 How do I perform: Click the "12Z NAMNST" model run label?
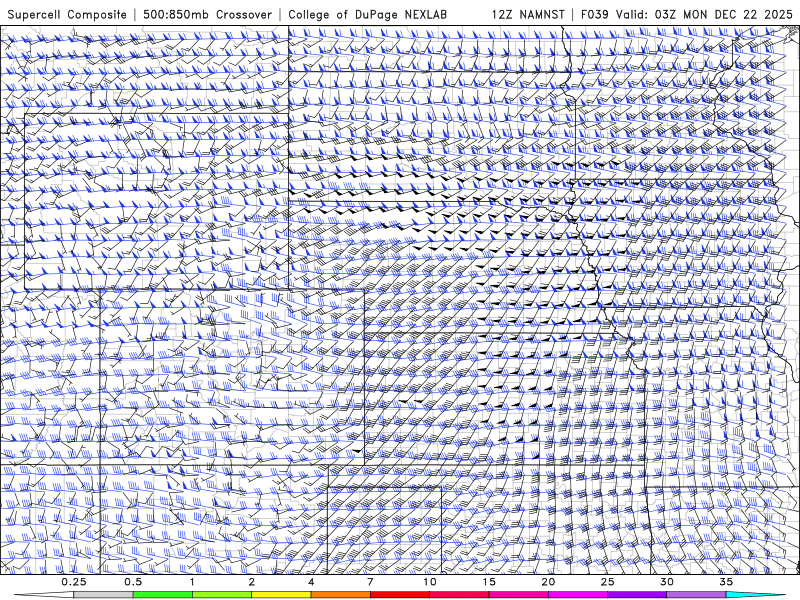point(528,14)
